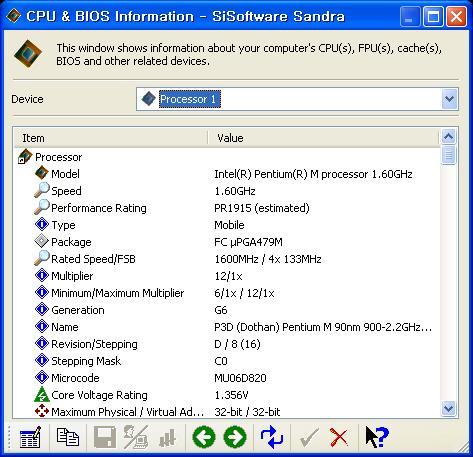The width and height of the screenshot is (473, 457).
Task: Click the Item column header
Action: 110,138
